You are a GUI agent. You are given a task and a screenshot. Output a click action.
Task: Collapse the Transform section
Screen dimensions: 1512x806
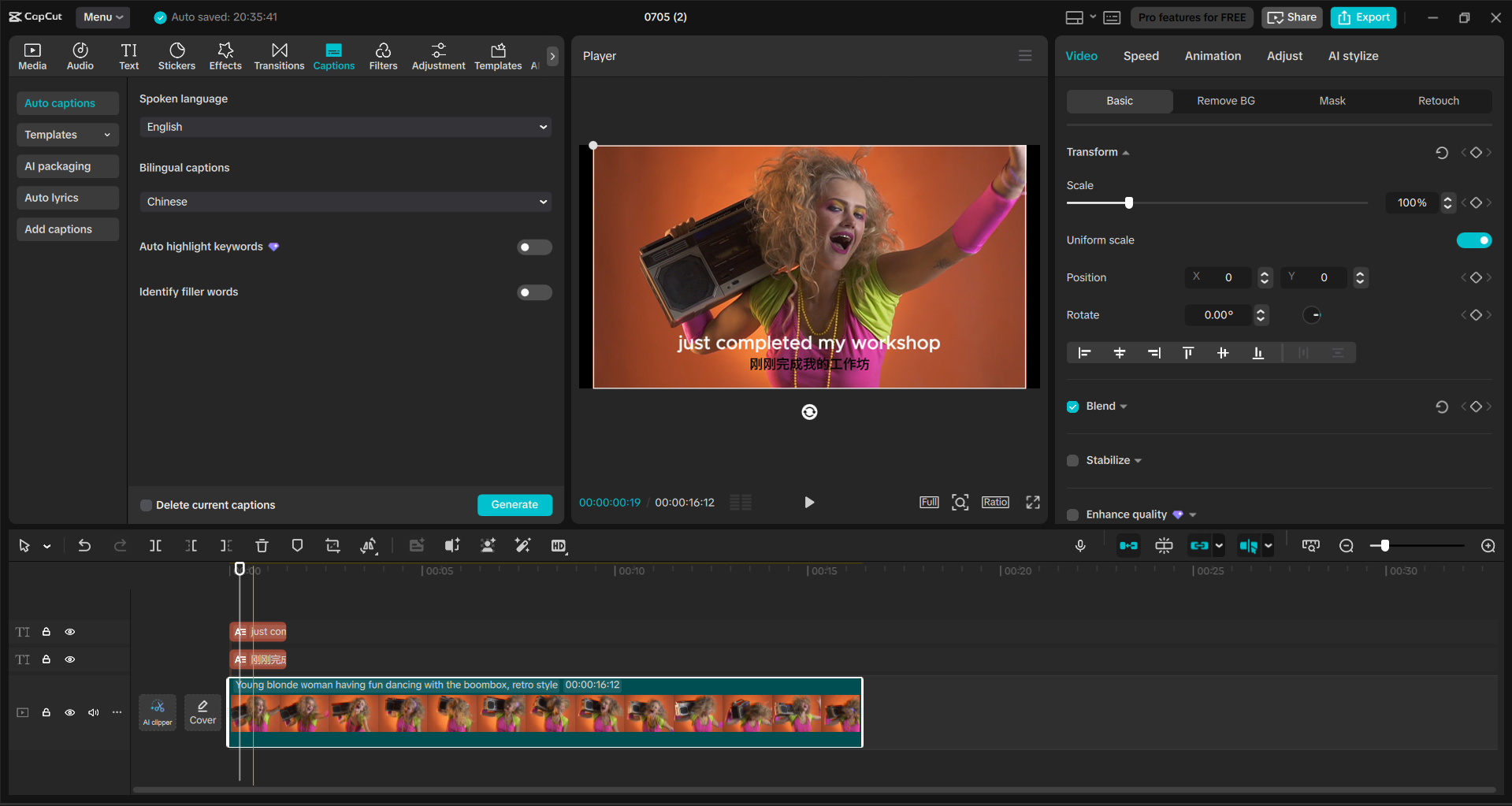pos(1126,153)
